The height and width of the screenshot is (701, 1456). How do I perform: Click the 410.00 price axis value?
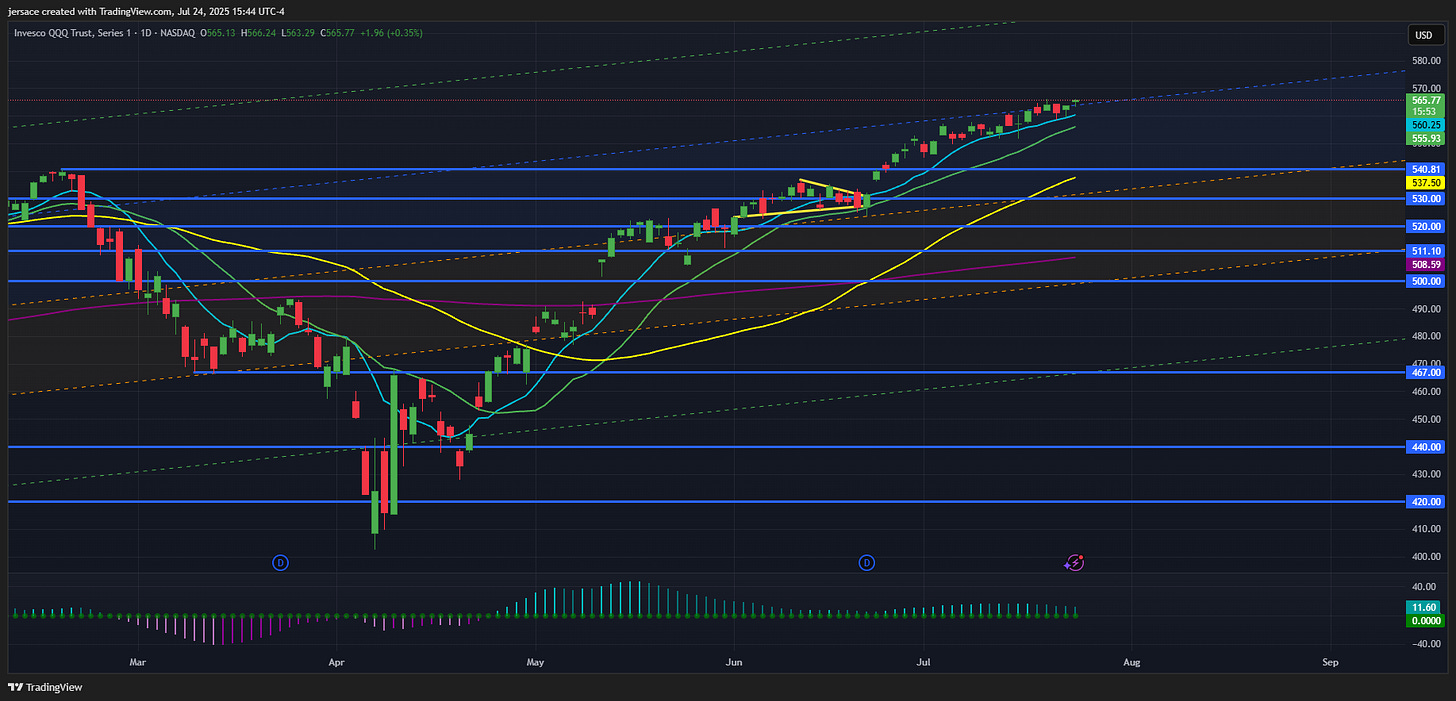pos(1426,529)
